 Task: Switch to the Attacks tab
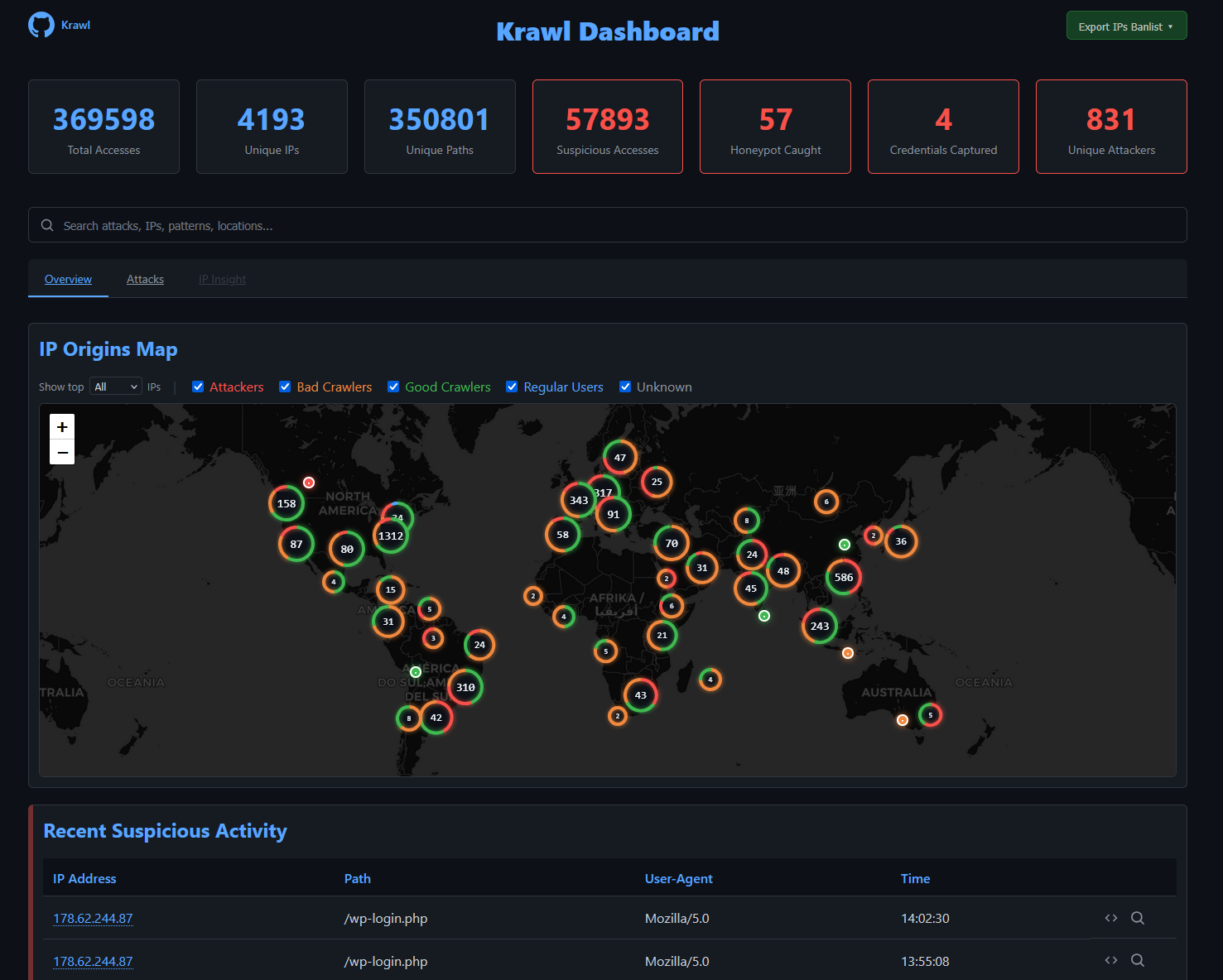point(145,279)
